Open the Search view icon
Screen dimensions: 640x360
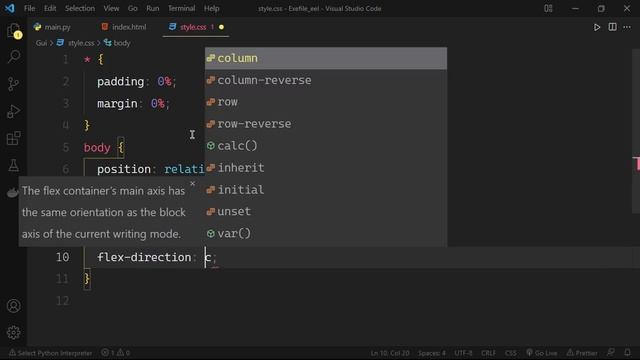click(13, 57)
